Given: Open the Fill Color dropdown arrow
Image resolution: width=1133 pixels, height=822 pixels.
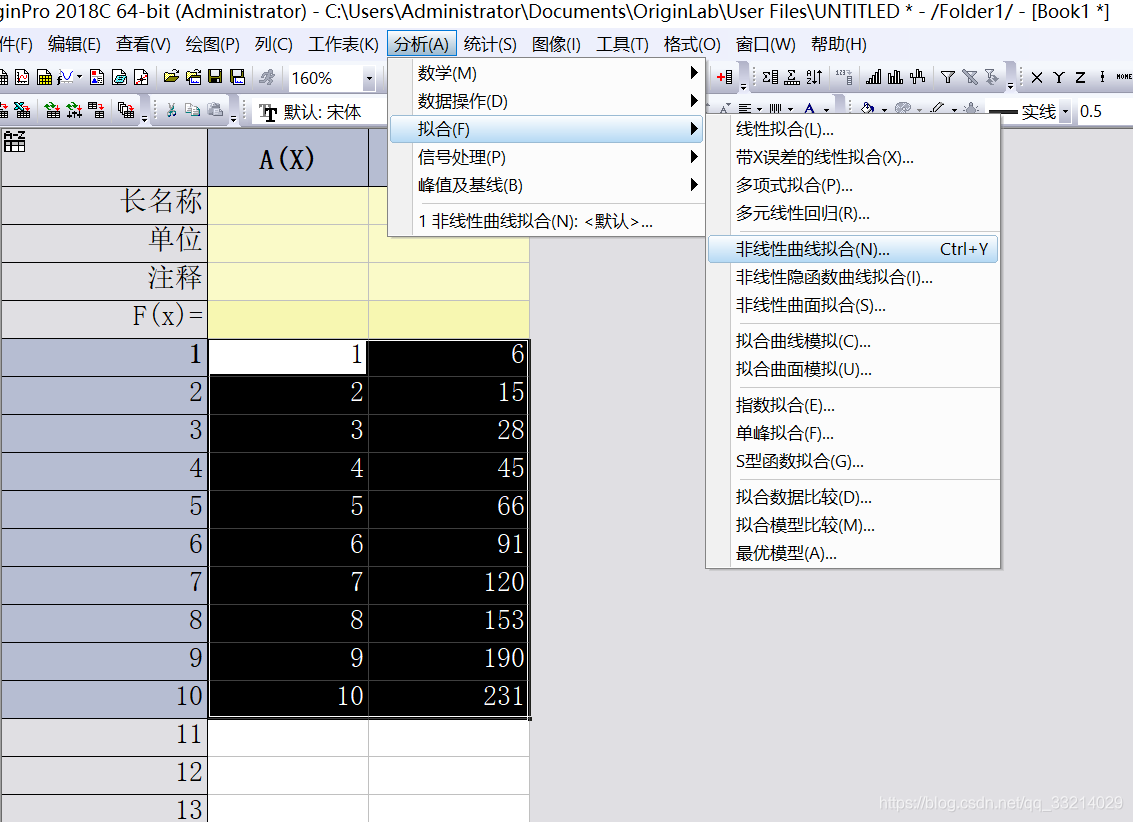Looking at the screenshot, I should (884, 111).
